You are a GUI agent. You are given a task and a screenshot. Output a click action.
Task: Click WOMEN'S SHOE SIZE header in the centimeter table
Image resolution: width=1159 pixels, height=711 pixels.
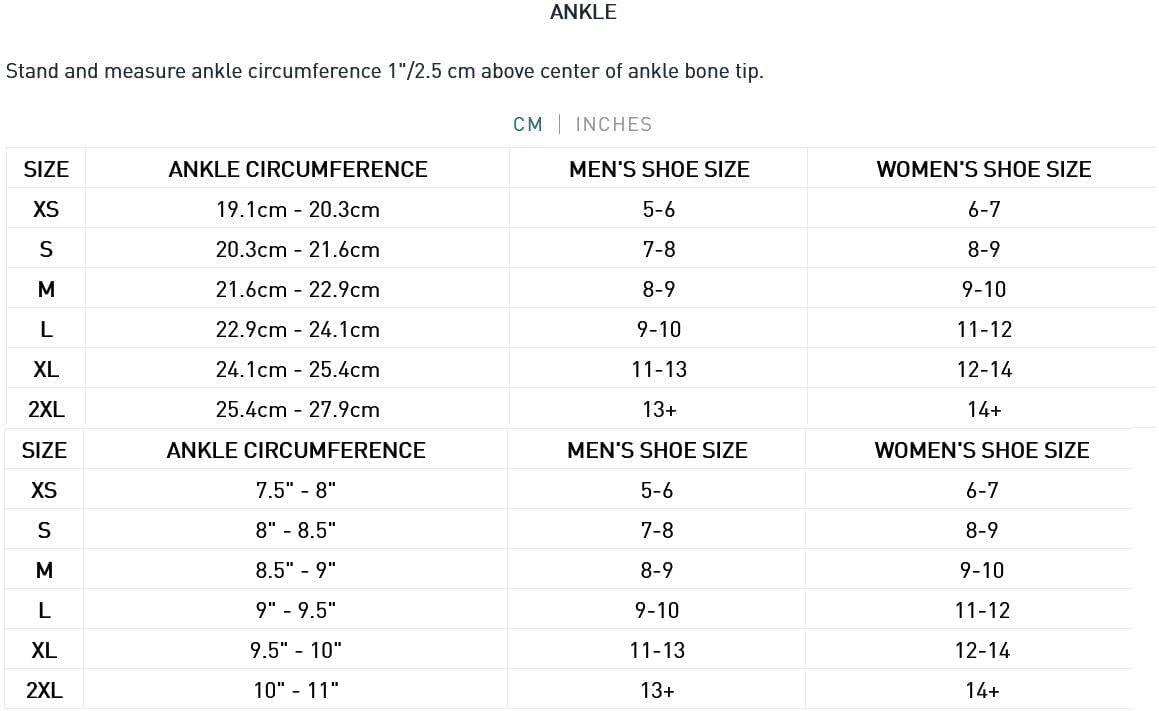point(983,170)
